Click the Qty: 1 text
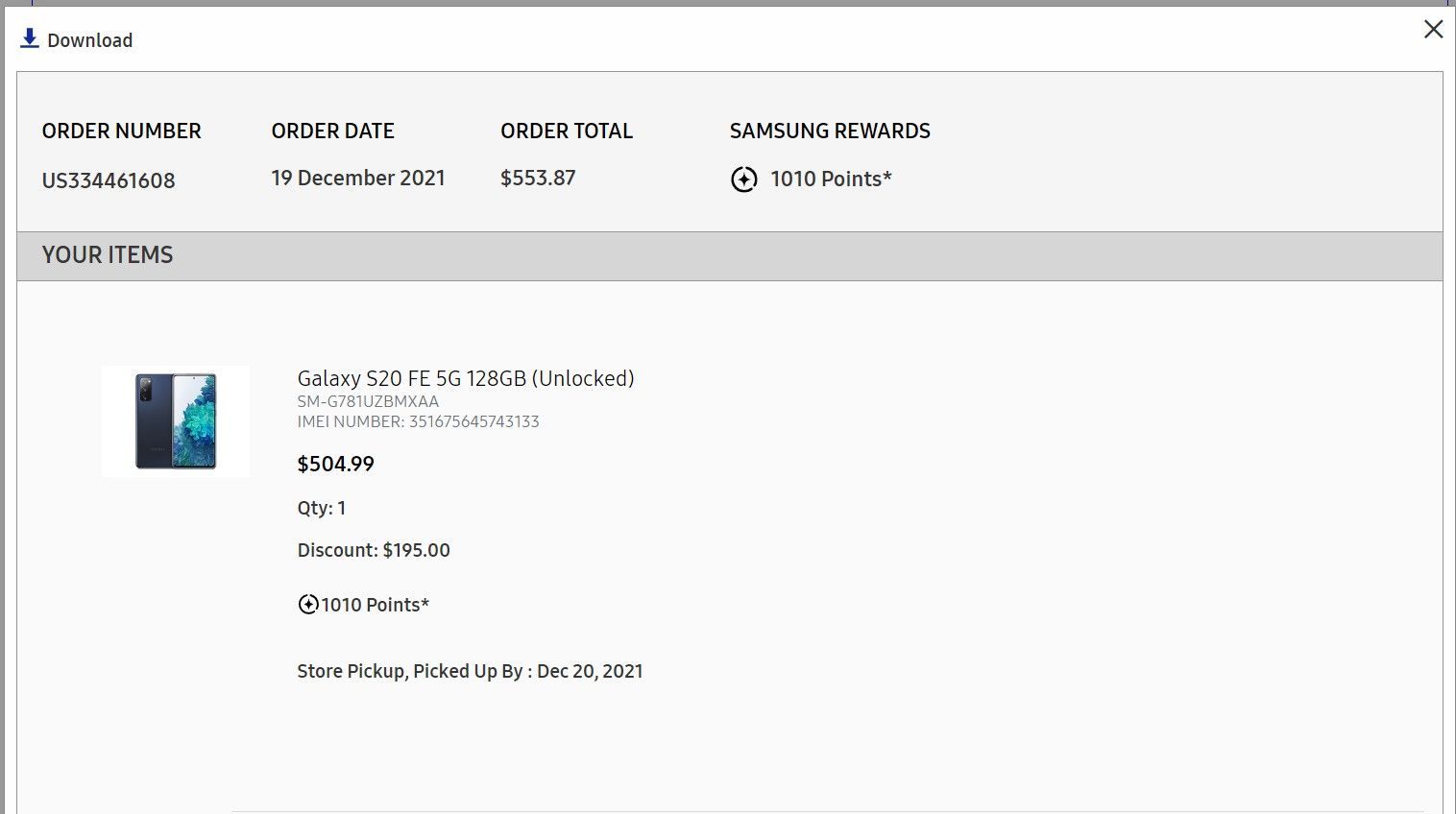Image resolution: width=1456 pixels, height=814 pixels. [x=322, y=508]
